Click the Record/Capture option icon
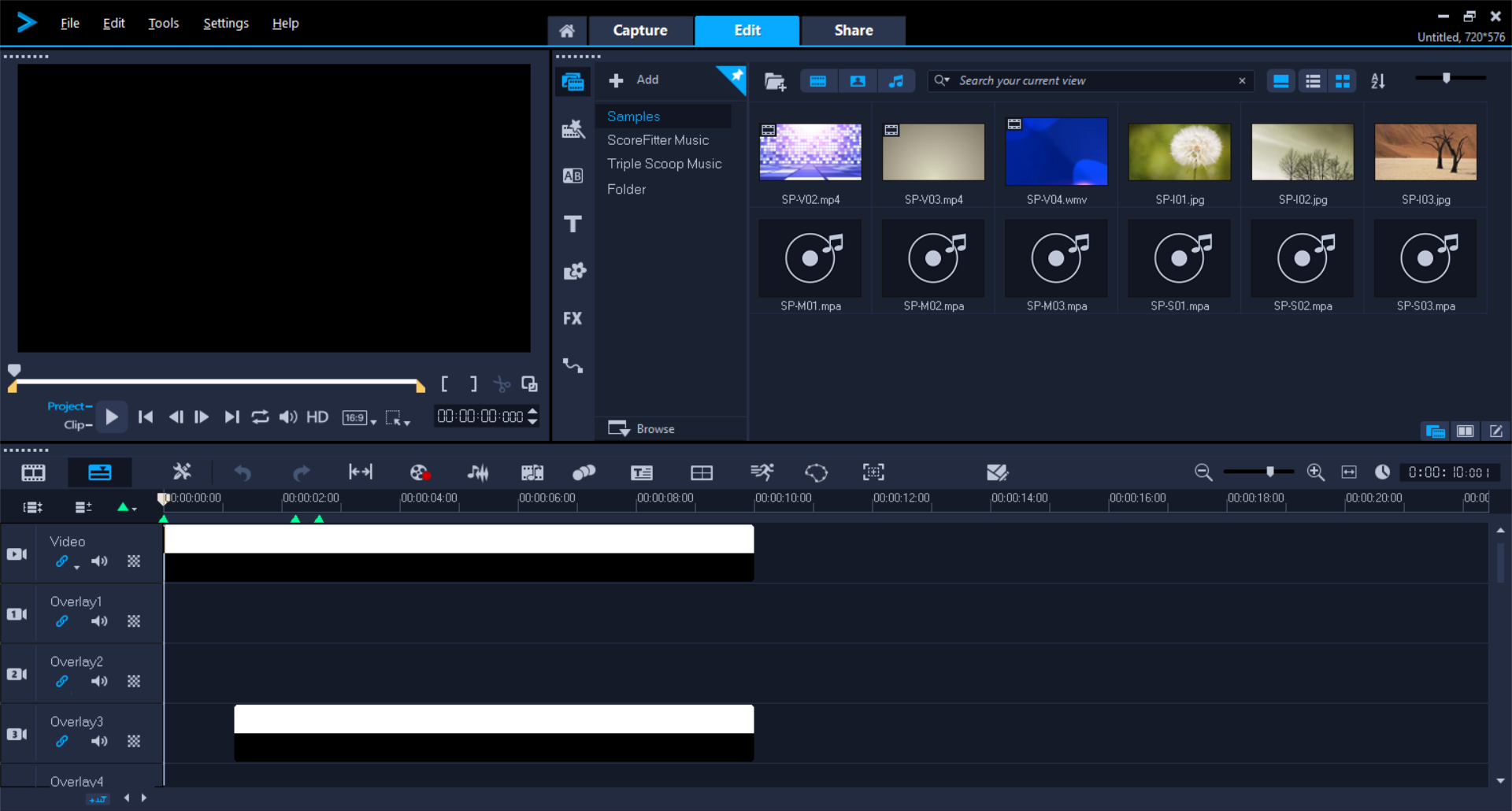Viewport: 1512px width, 811px height. point(420,472)
